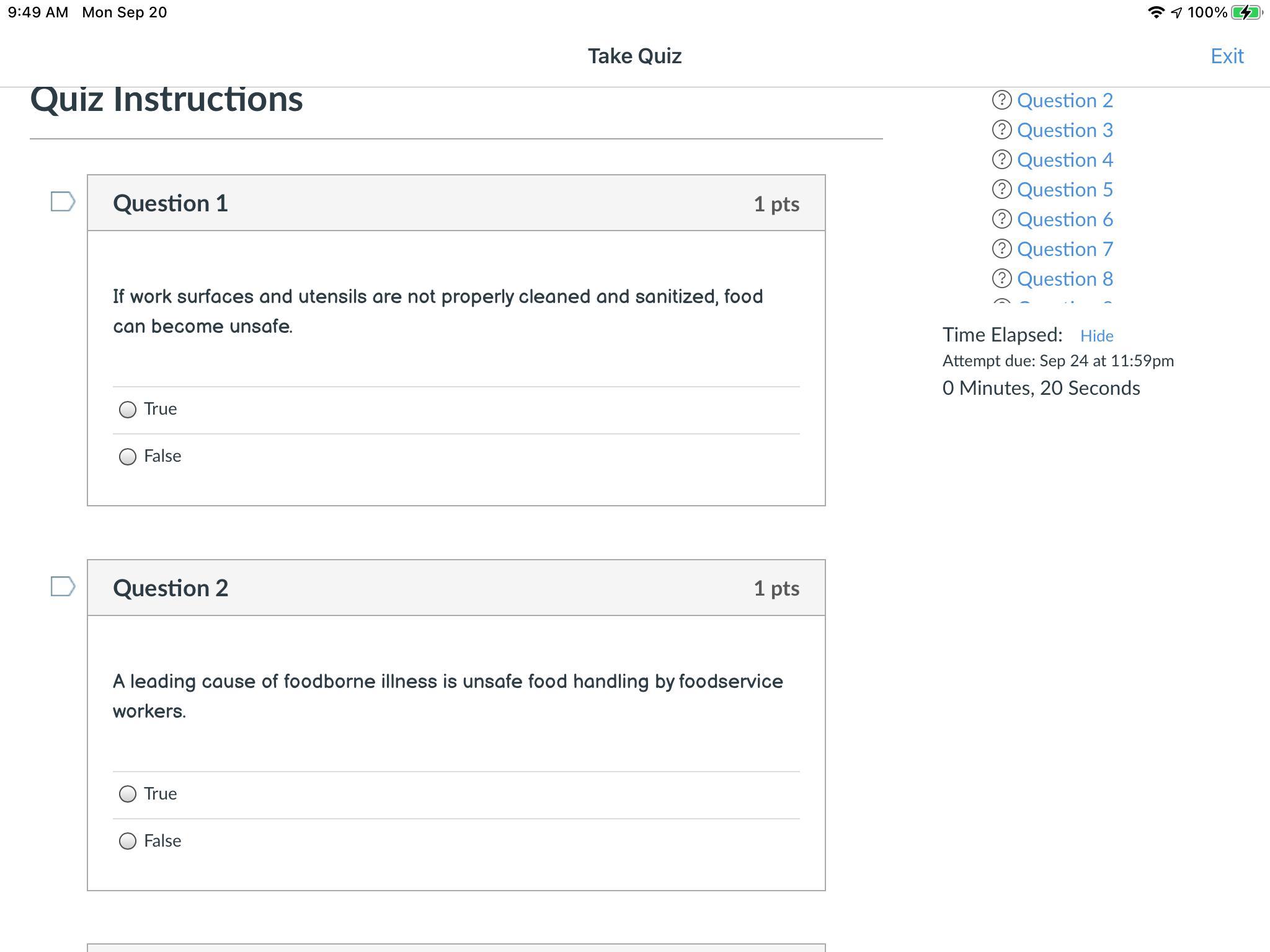This screenshot has width=1270, height=952.
Task: Click the question mark icon beside Question 5
Action: (x=1001, y=190)
